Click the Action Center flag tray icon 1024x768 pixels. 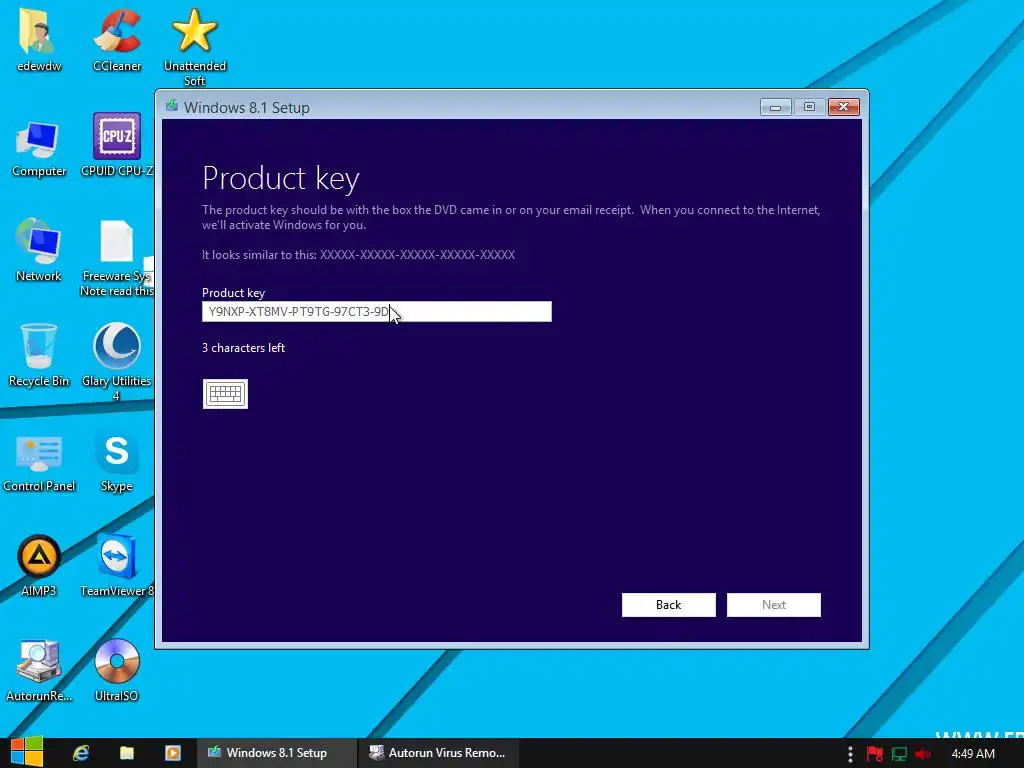point(874,754)
